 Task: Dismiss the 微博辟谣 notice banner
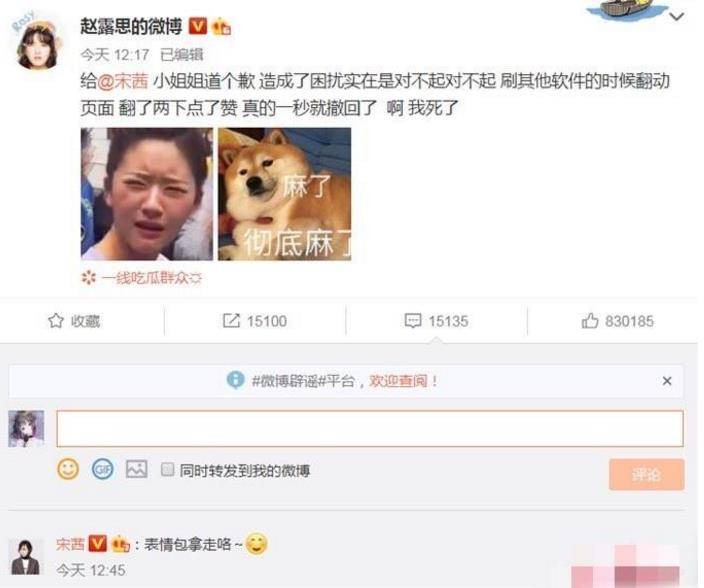[x=667, y=381]
